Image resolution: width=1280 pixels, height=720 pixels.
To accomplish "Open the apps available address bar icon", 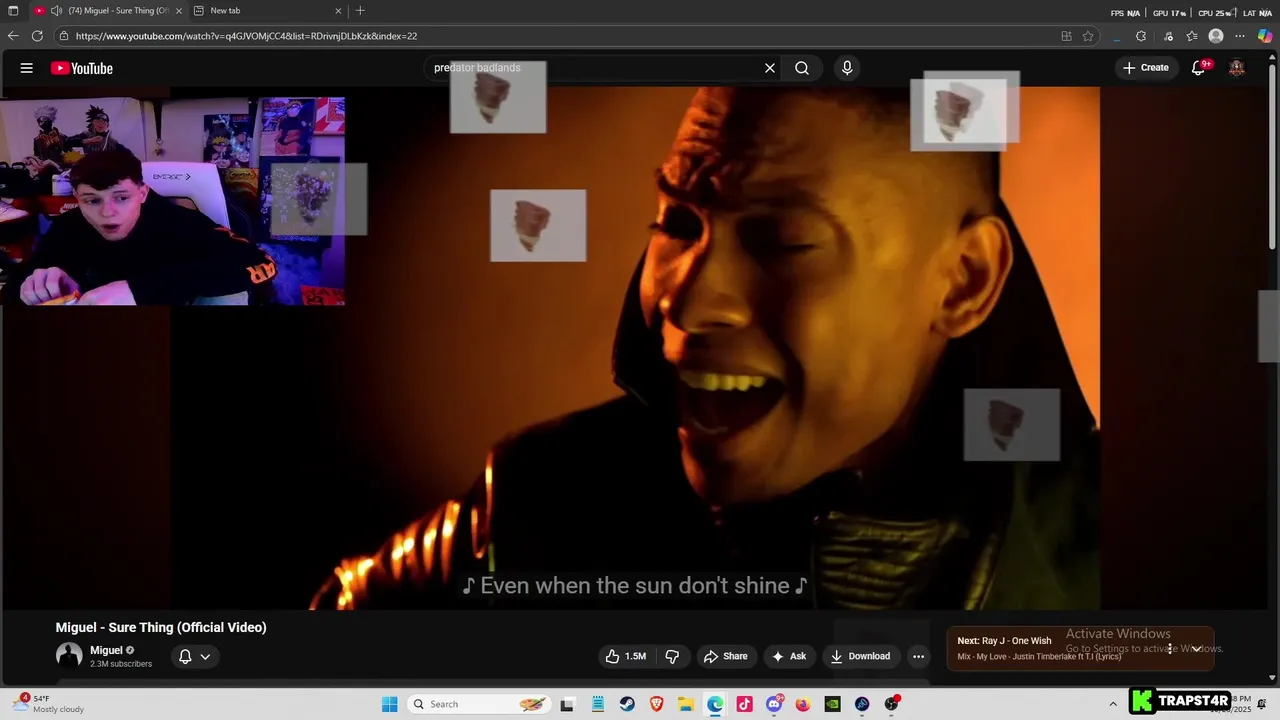I will (x=1066, y=36).
